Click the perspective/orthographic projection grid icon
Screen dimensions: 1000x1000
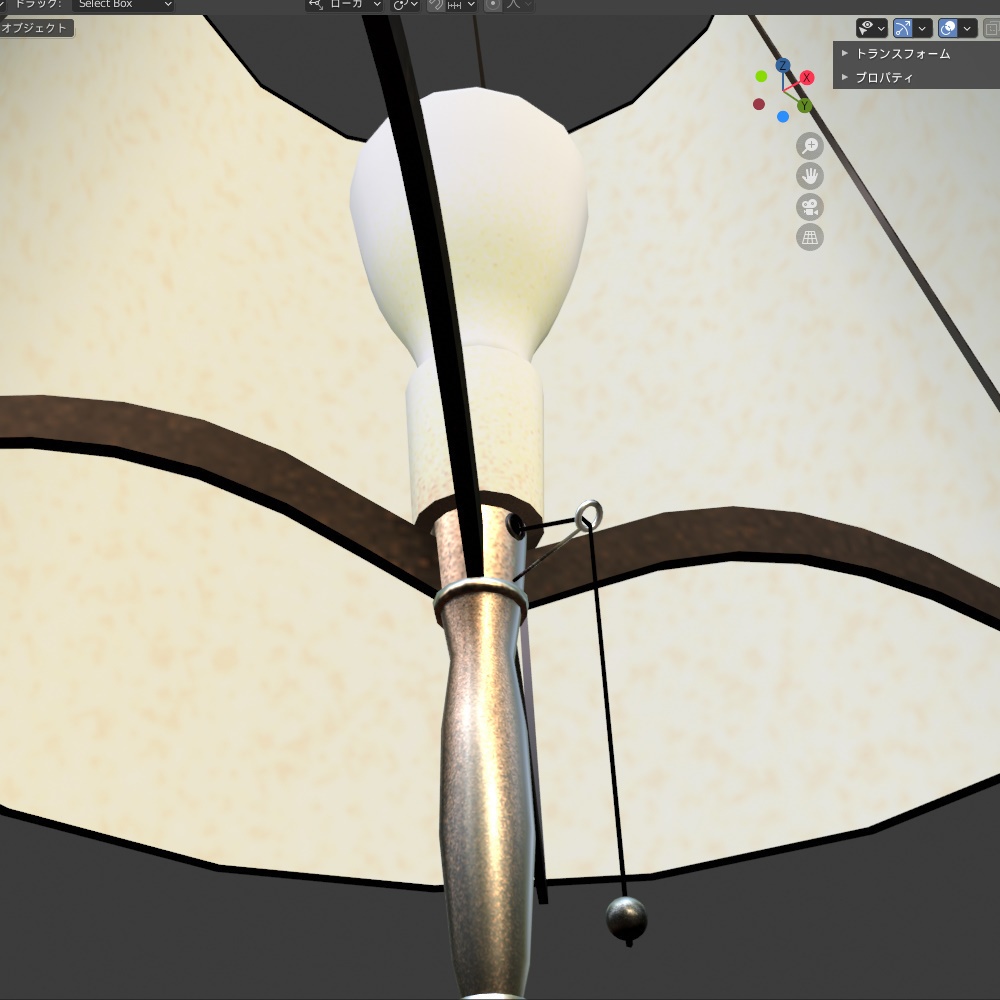pyautogui.click(x=810, y=237)
